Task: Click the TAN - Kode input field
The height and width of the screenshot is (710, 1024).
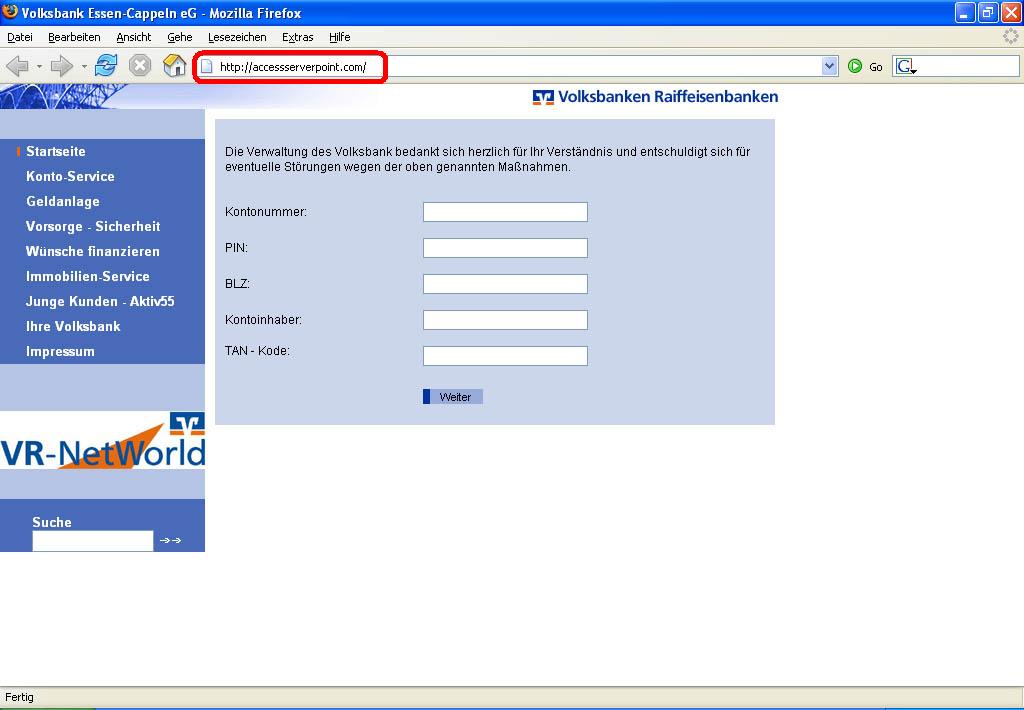Action: (x=505, y=355)
